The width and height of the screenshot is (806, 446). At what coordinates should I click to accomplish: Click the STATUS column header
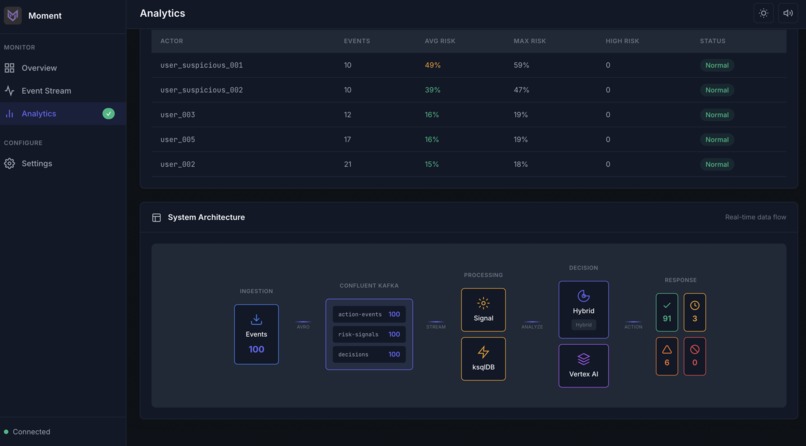[712, 41]
